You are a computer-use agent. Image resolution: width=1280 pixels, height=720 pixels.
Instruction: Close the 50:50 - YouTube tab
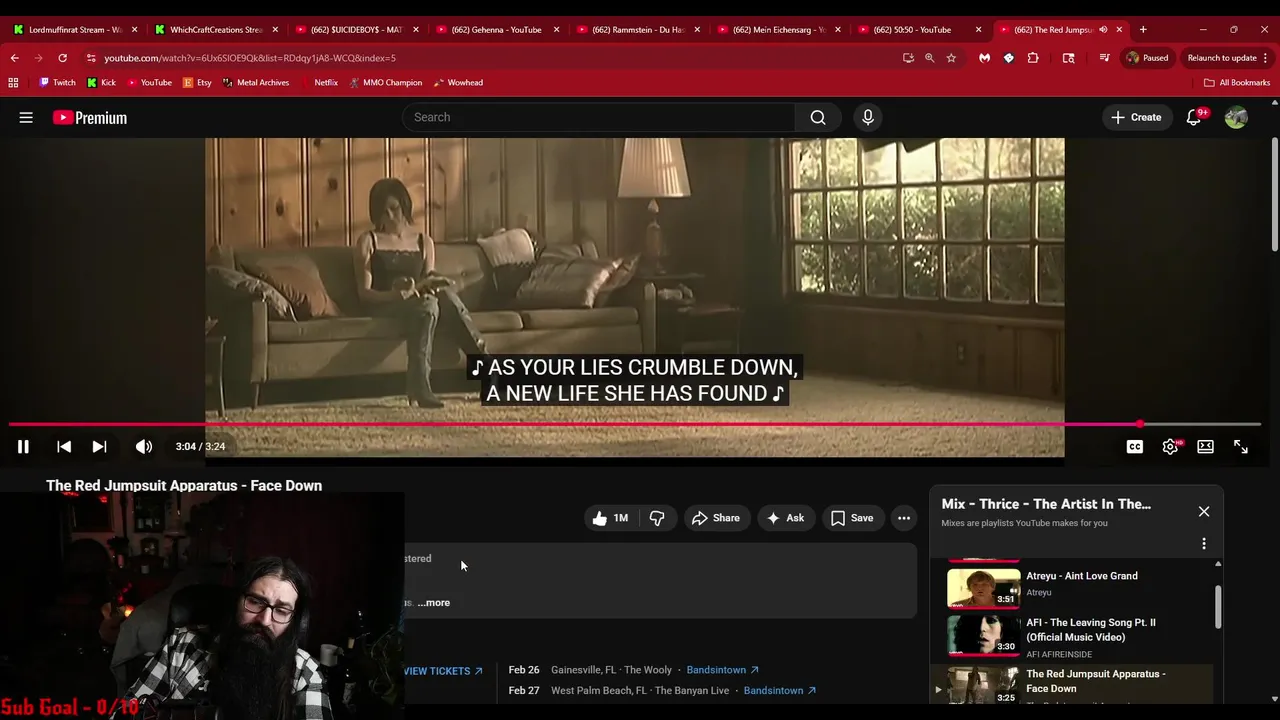pos(979,30)
